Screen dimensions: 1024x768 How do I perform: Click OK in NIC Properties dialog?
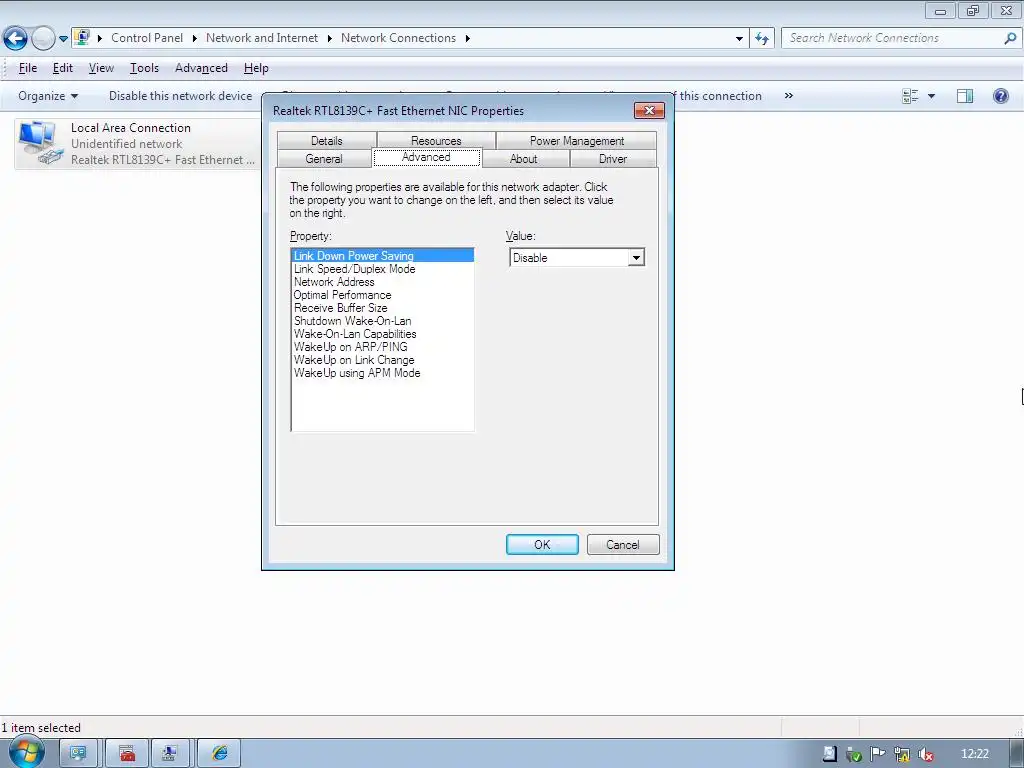click(542, 545)
